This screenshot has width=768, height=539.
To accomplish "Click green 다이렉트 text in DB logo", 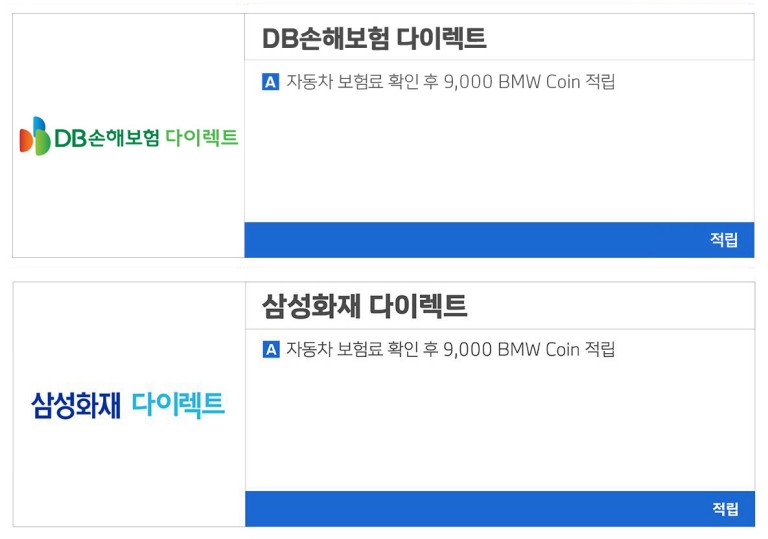I will pyautogui.click(x=201, y=137).
